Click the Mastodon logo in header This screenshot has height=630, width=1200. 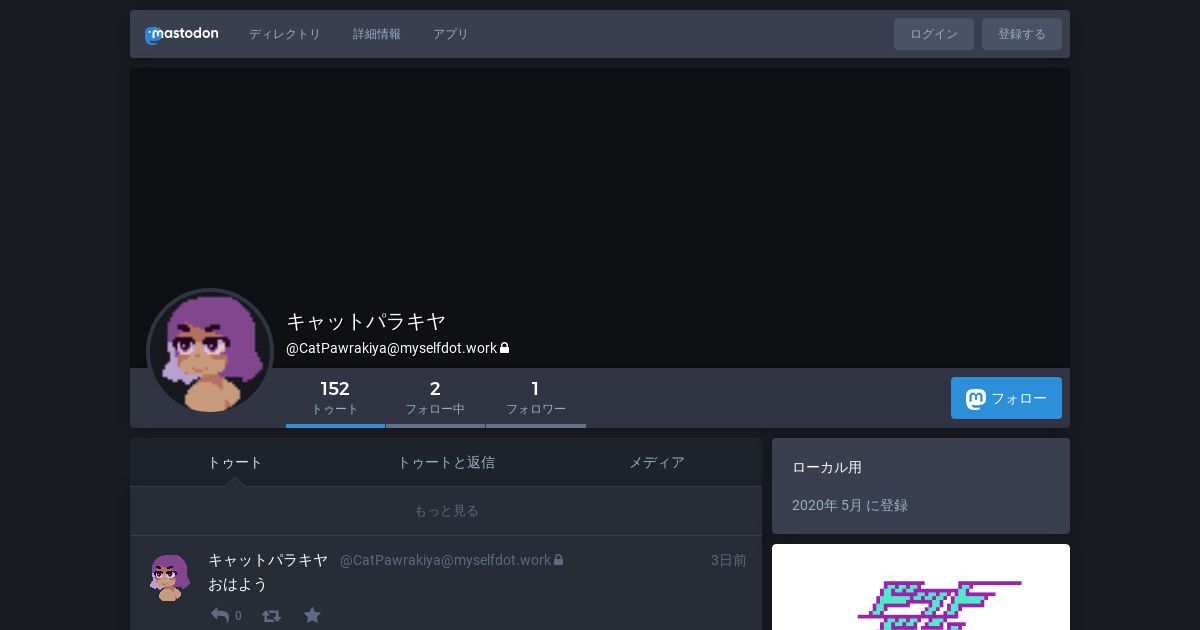[x=181, y=34]
